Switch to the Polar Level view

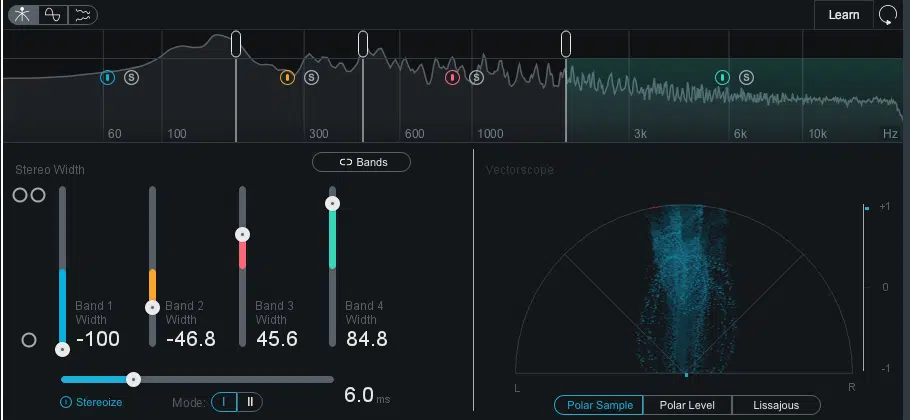pyautogui.click(x=688, y=405)
